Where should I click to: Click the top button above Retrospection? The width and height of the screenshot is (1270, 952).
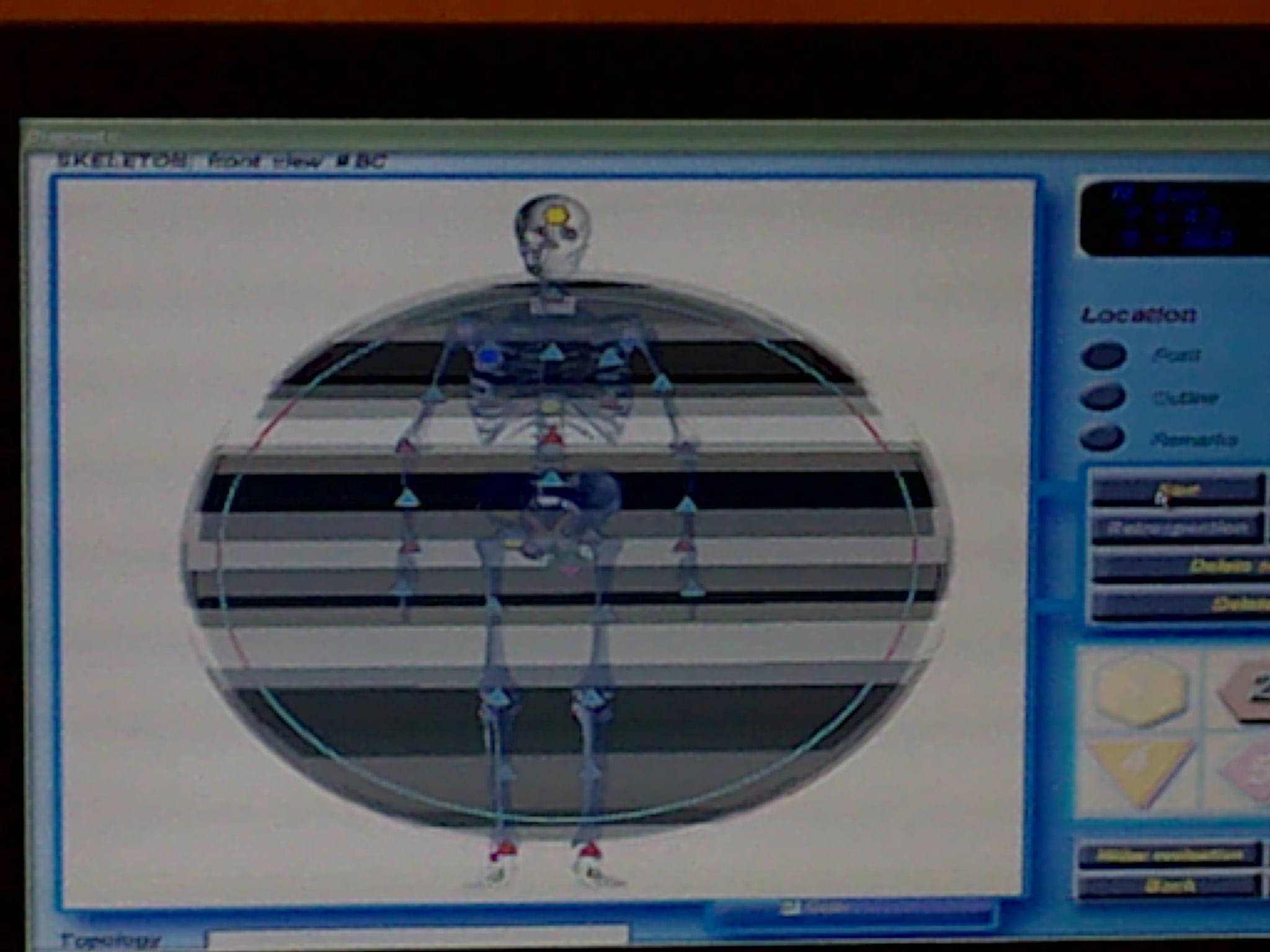[x=1178, y=490]
